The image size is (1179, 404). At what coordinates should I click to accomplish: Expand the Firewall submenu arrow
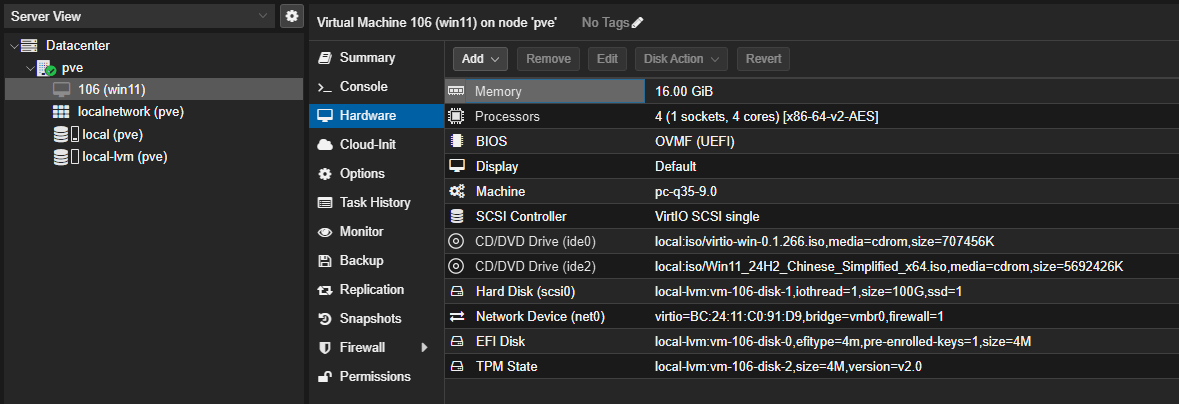(424, 348)
